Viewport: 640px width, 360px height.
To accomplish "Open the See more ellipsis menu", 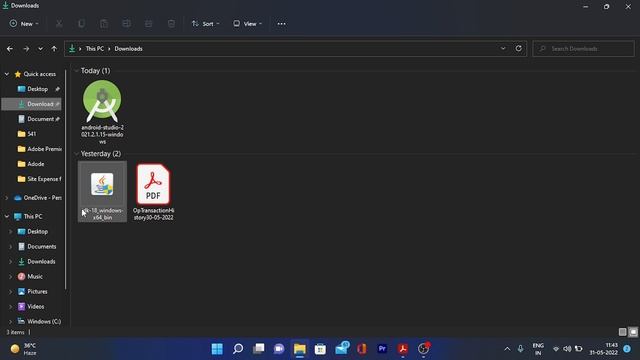I will click(282, 24).
